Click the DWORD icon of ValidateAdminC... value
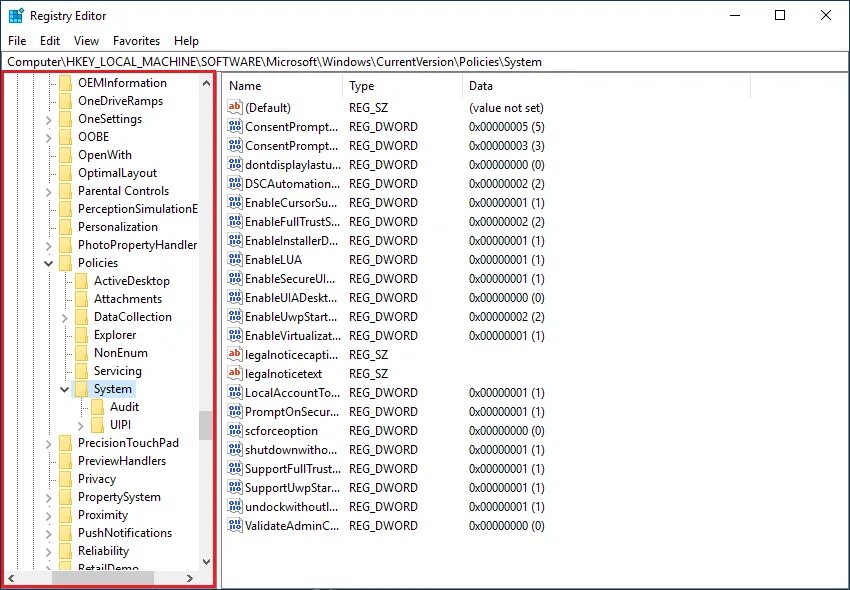Screen dimensions: 850x590 point(235,525)
